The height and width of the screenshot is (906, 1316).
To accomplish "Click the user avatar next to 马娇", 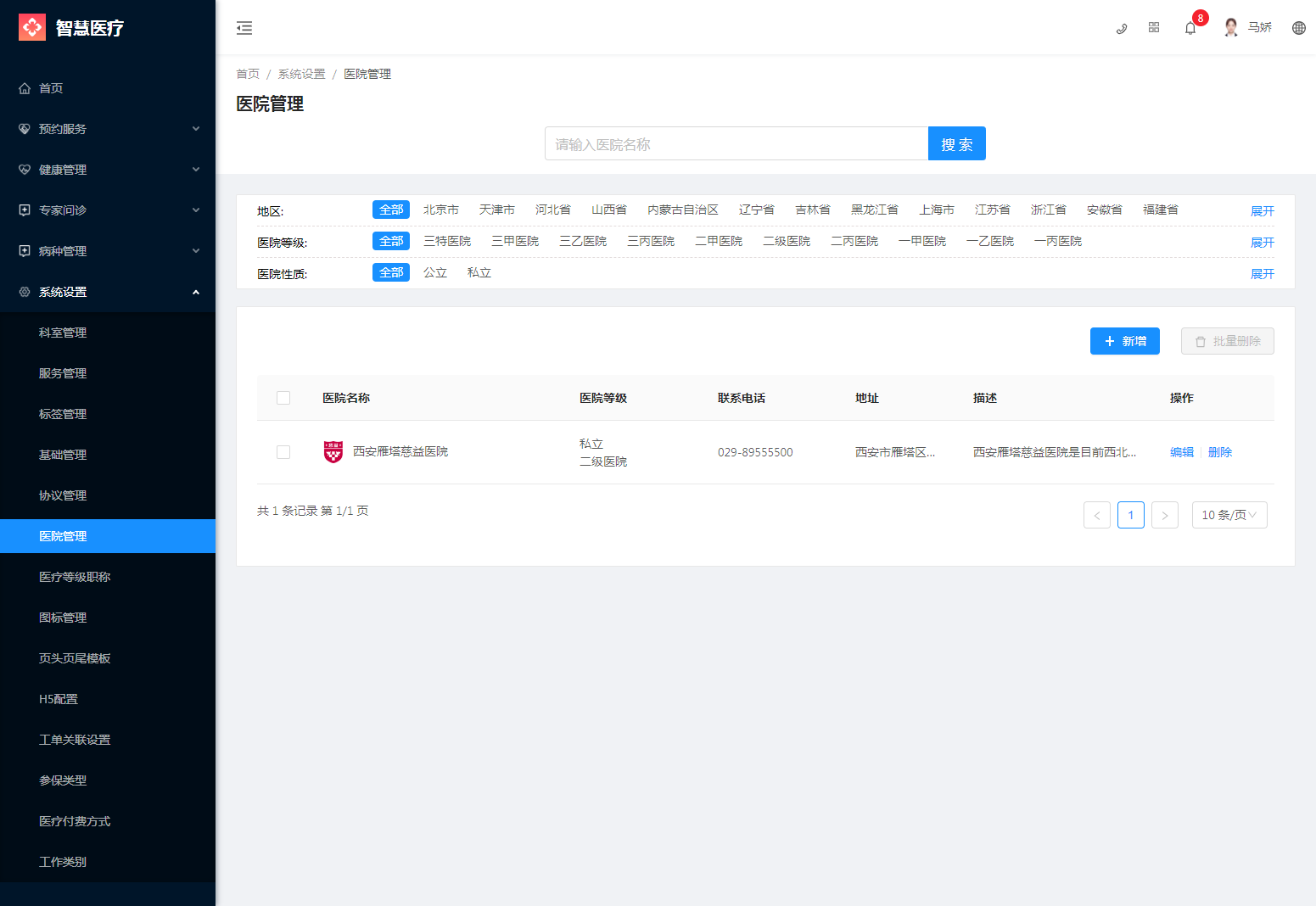I will pyautogui.click(x=1231, y=28).
